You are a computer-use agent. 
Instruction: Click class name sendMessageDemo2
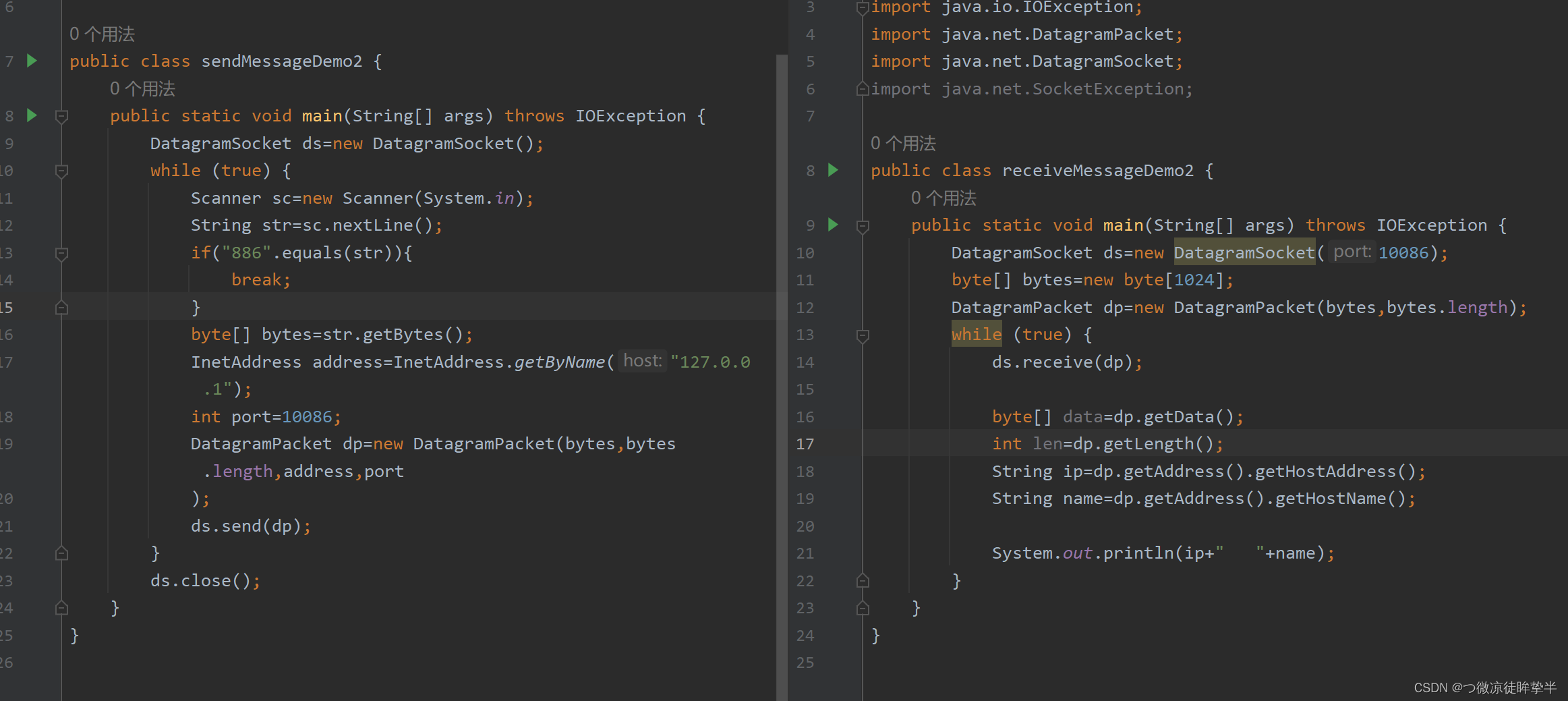282,61
